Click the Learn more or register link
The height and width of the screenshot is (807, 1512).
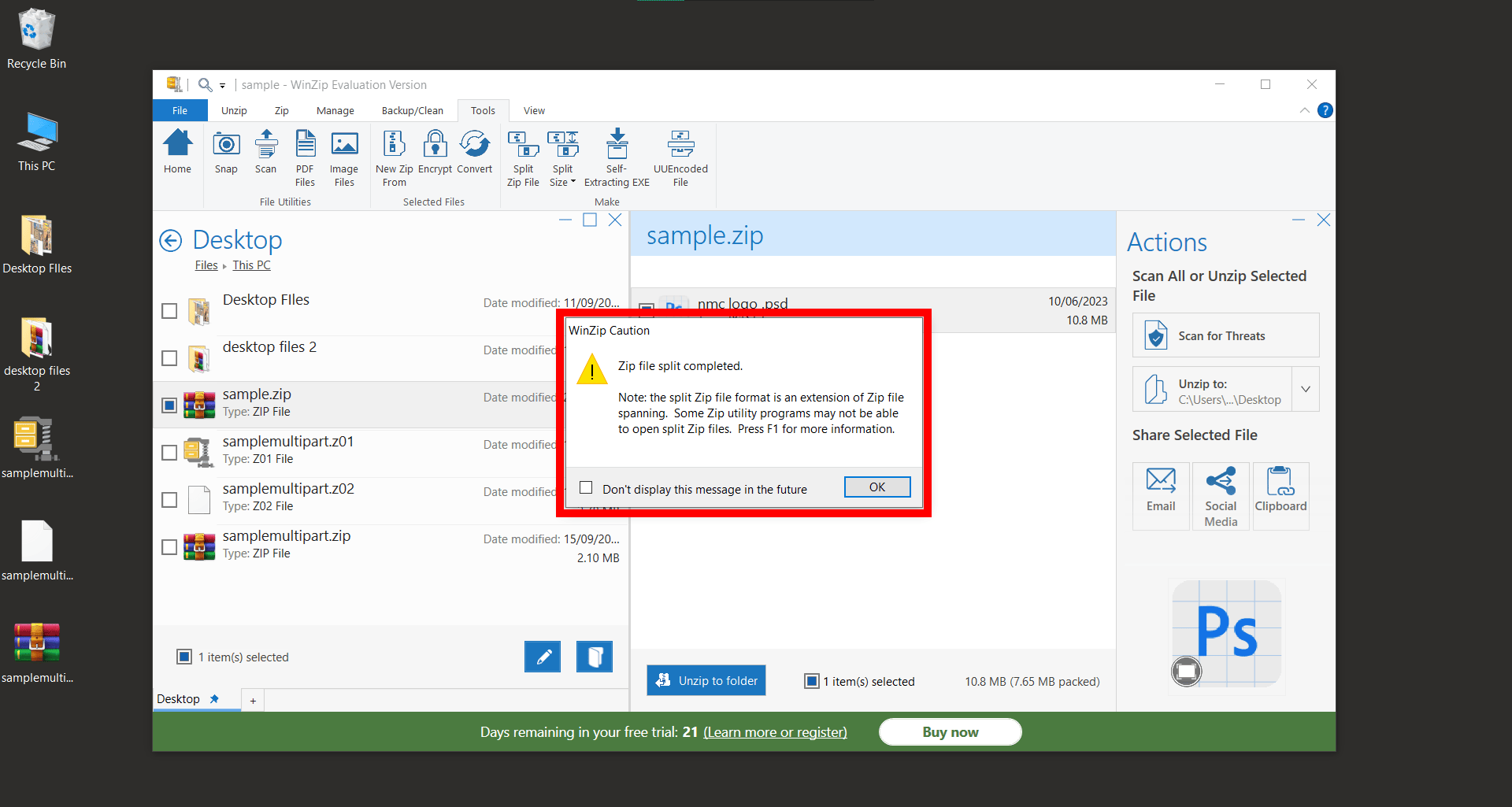(775, 731)
